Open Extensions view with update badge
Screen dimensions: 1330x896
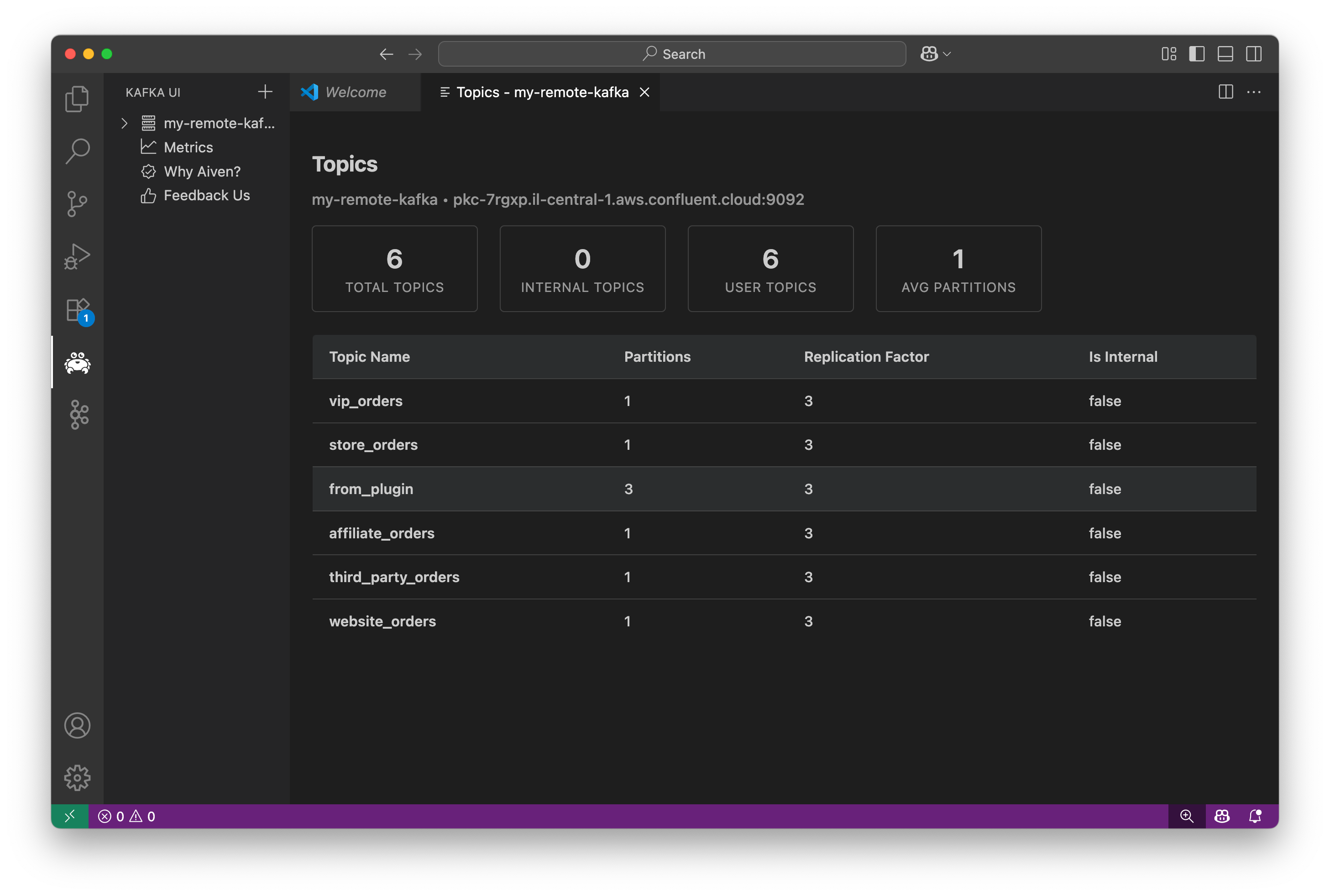coord(77,310)
